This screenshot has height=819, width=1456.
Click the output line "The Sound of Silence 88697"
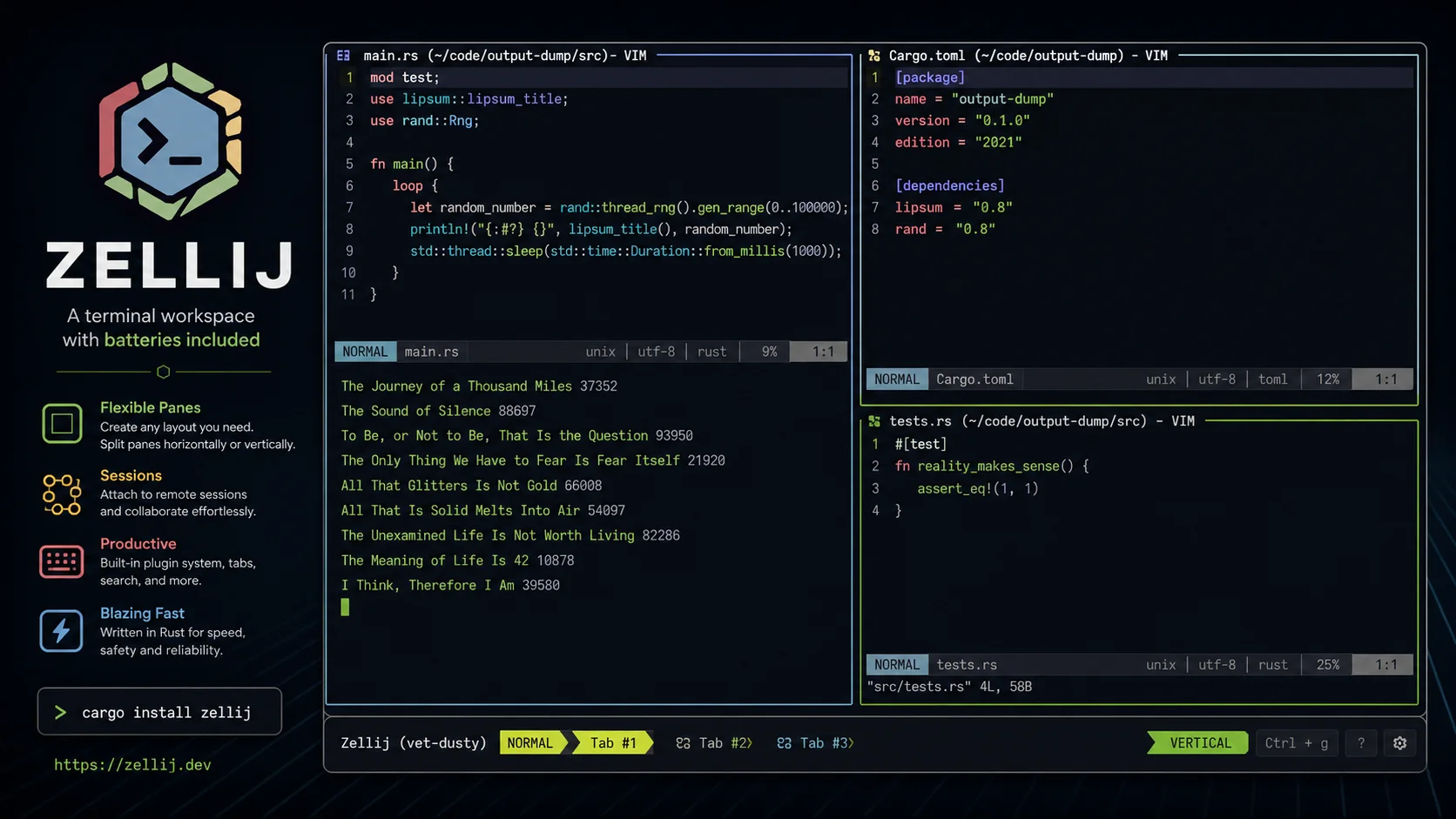click(438, 411)
